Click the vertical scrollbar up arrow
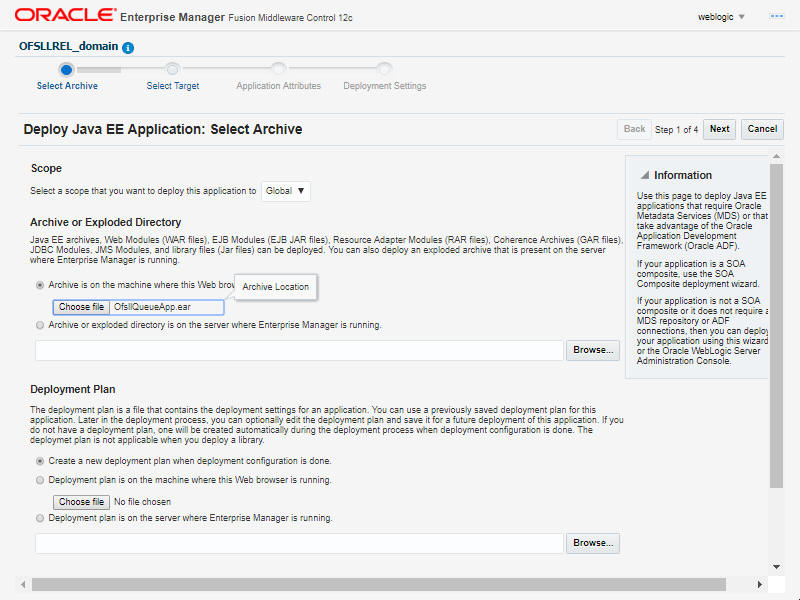This screenshot has width=800, height=600. [x=776, y=156]
